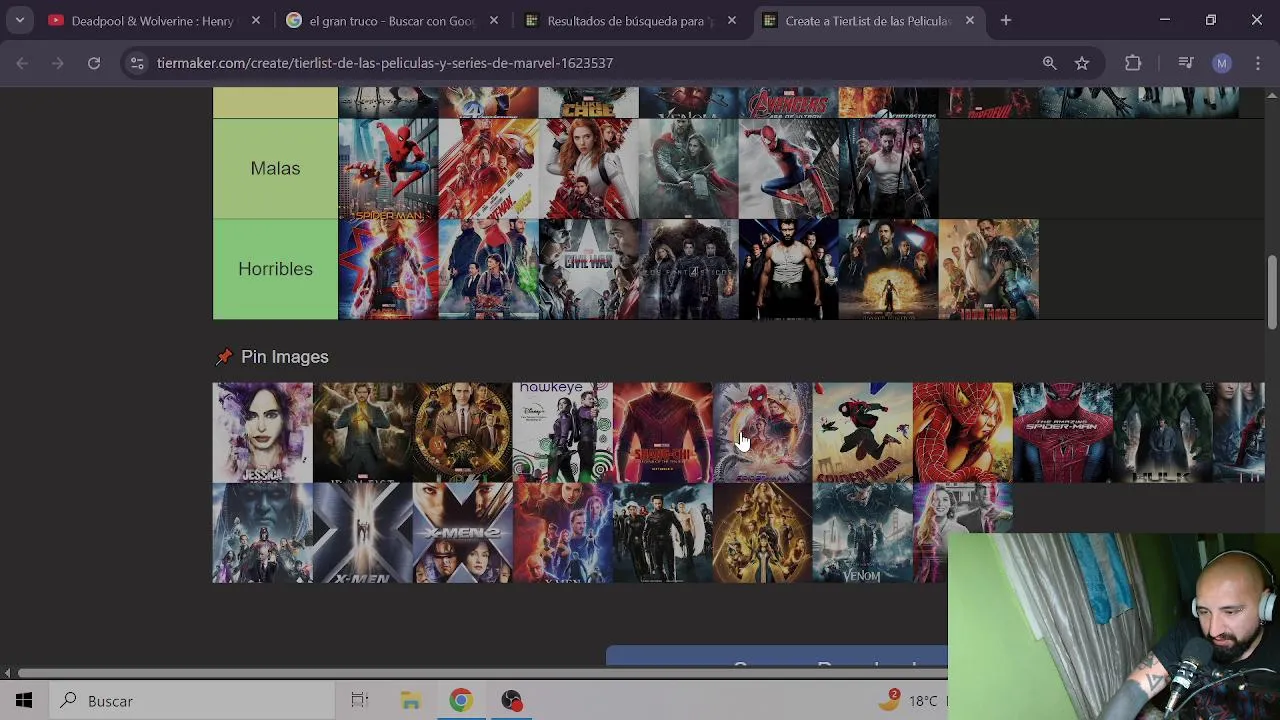Screen dimensions: 1280x720
Task: Open the tab search dropdown arrow
Action: click(19, 20)
